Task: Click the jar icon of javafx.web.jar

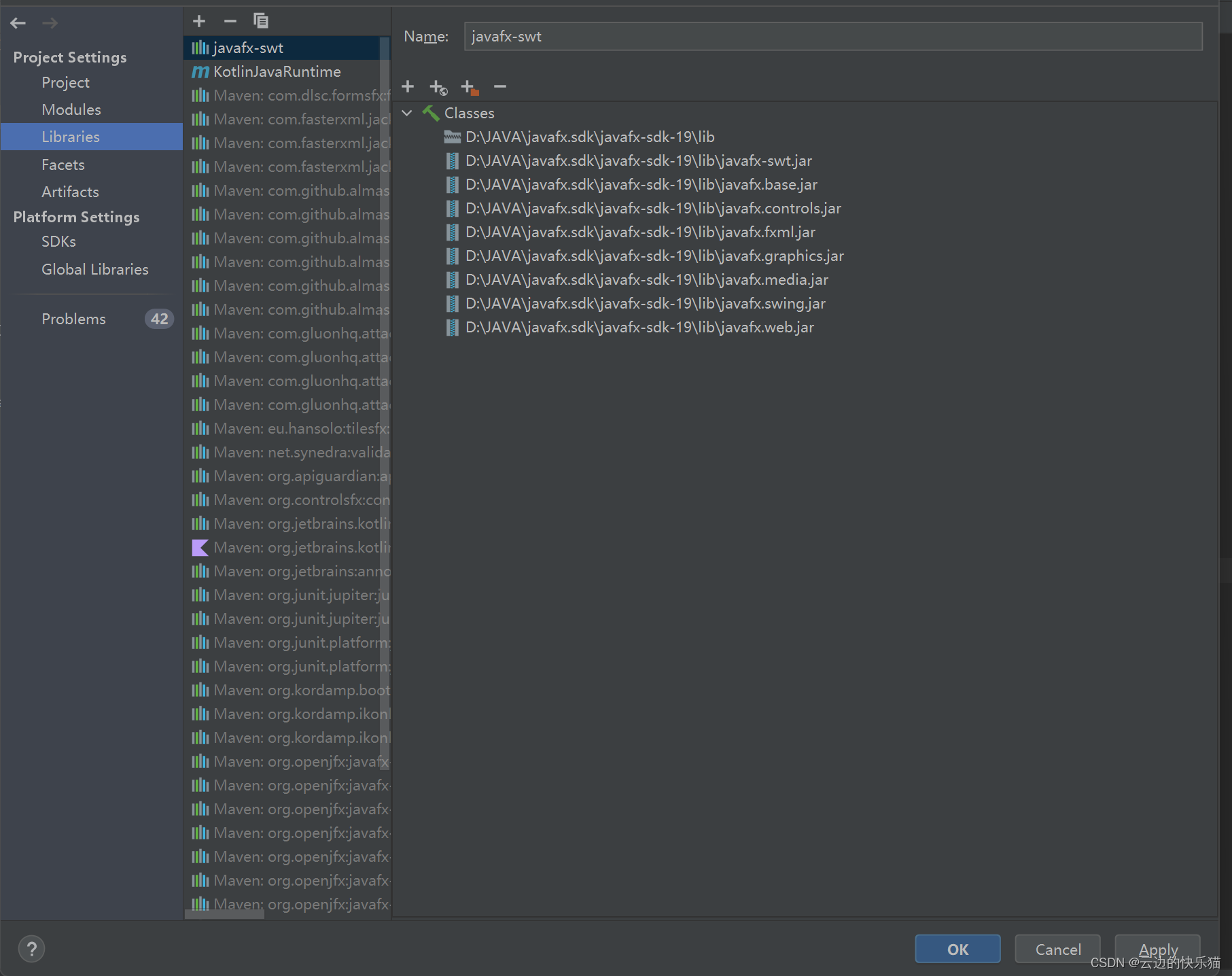Action: (453, 328)
